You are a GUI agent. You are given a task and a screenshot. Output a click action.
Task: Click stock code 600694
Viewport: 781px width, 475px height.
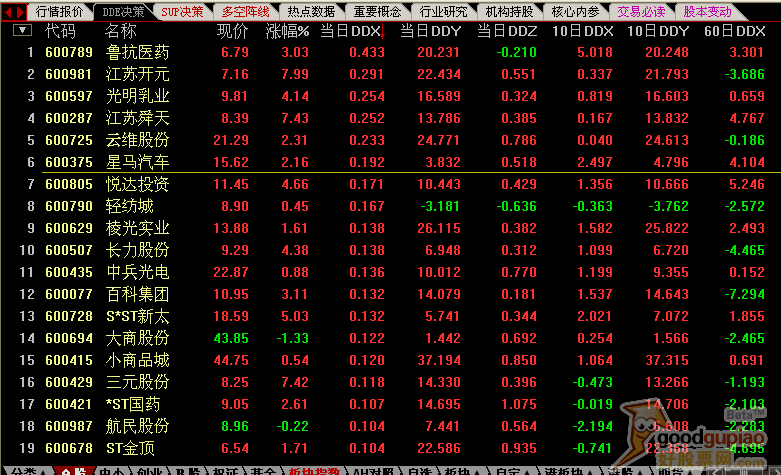coord(69,338)
